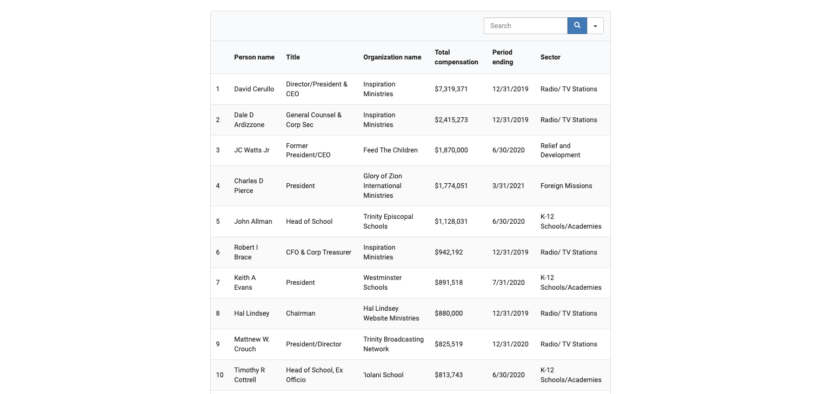Click the $825,519 compensation value
Viewport: 820px width, 394px height.
(x=449, y=344)
